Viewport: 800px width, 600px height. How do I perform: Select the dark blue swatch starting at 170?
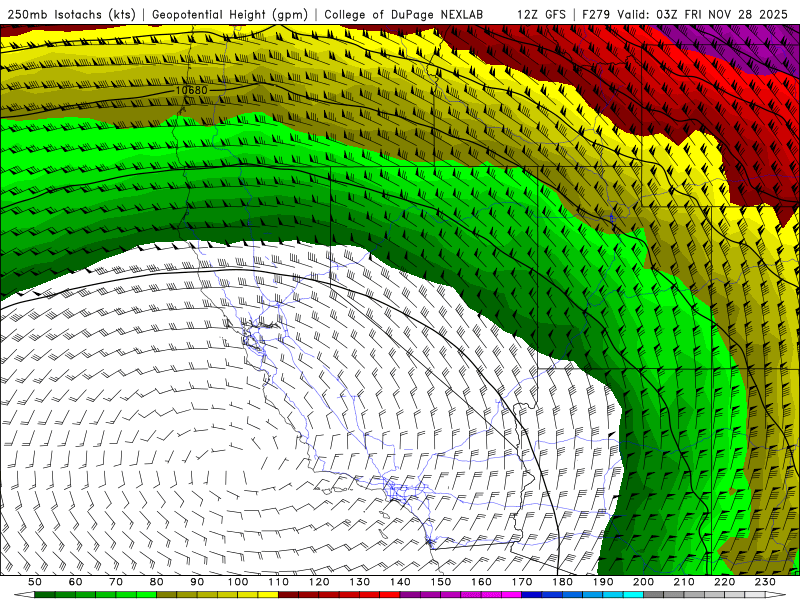532,595
